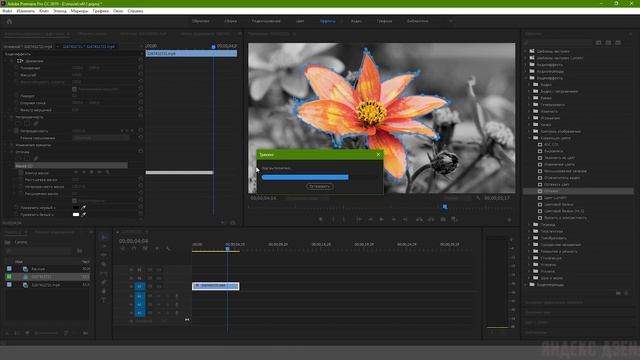Export frame with the camera icon

443,220
